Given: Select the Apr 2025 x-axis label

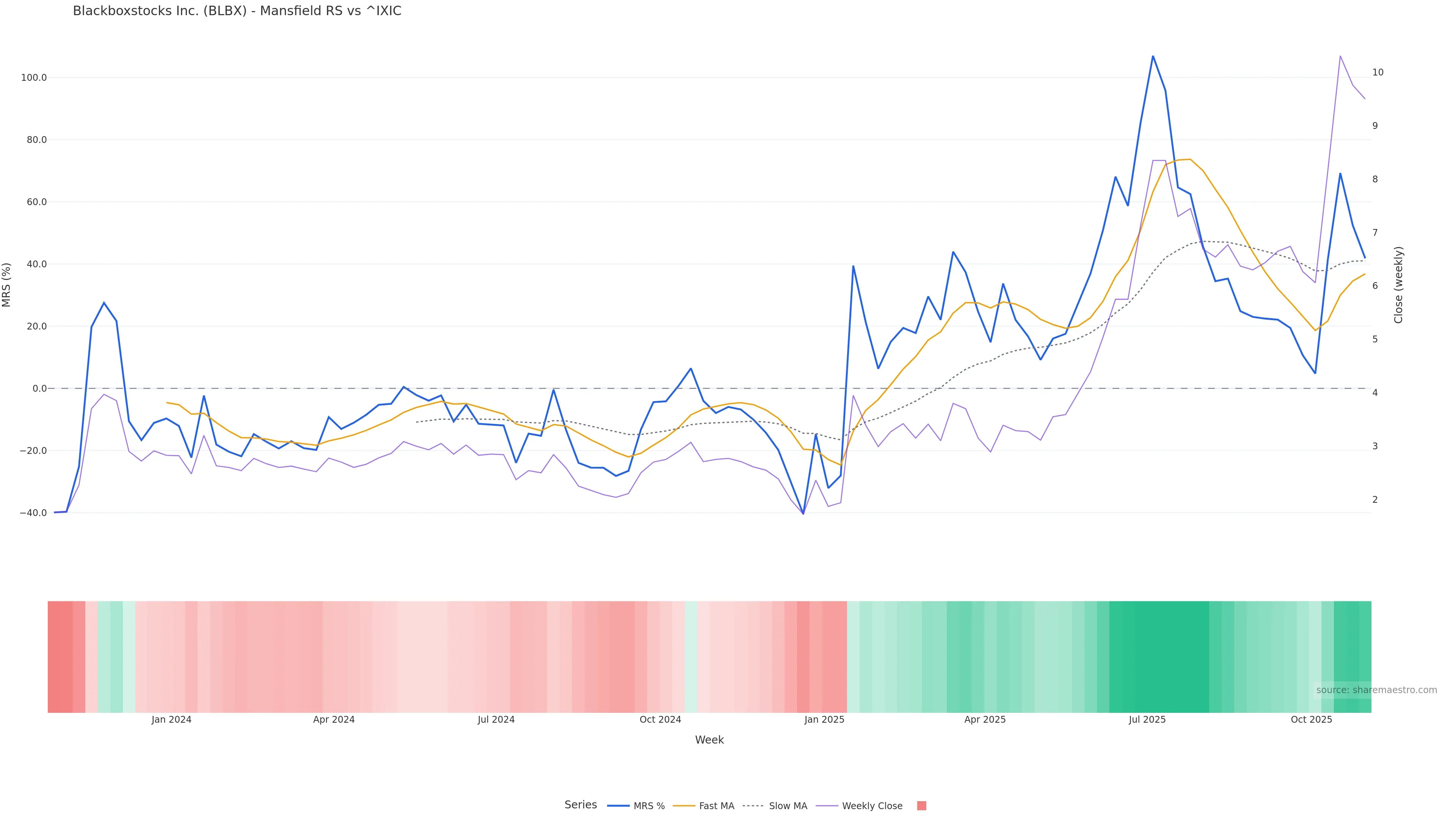Looking at the screenshot, I should (985, 720).
